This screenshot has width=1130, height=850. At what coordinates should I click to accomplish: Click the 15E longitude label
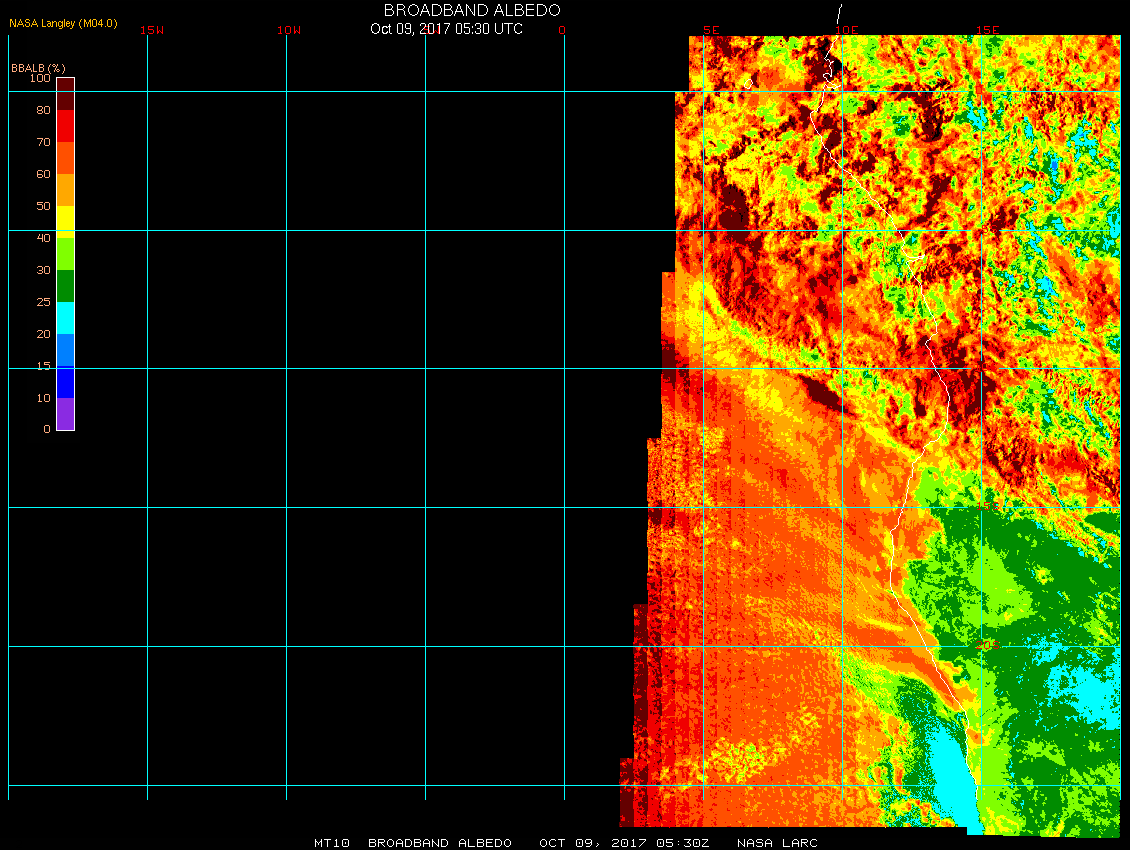click(x=988, y=30)
